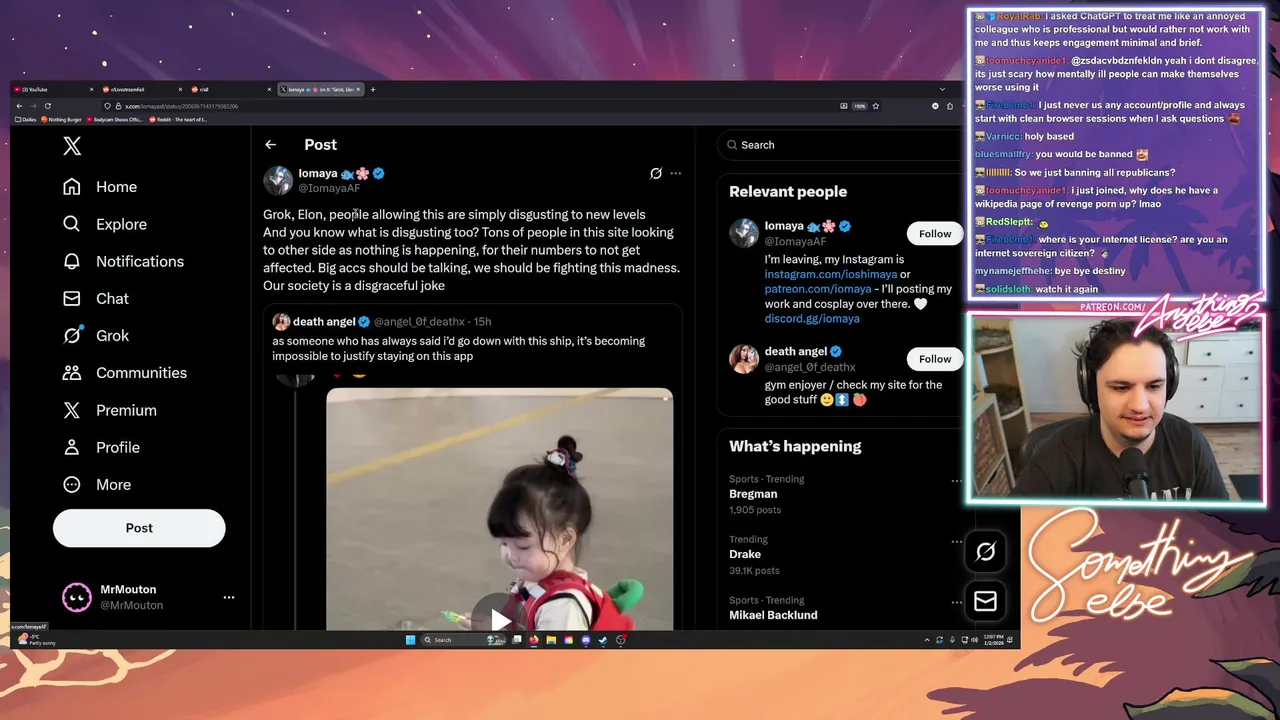Follow lomaya in Relevant people
The height and width of the screenshot is (720, 1280).
click(x=935, y=234)
